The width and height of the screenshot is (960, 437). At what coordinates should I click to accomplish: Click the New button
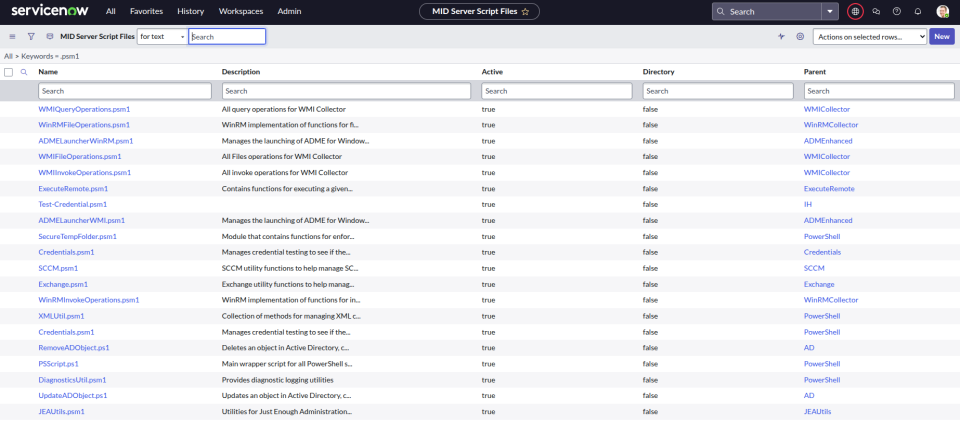tap(942, 37)
